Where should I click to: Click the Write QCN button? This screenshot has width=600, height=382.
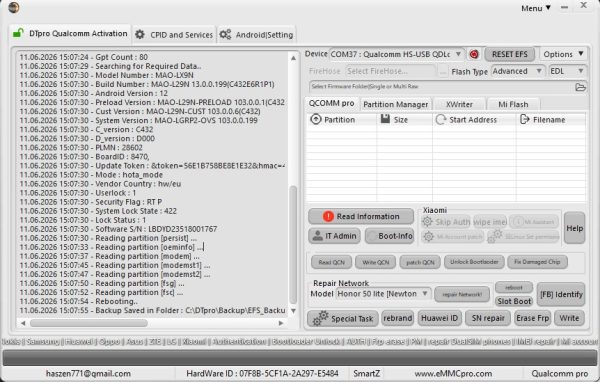(375, 262)
